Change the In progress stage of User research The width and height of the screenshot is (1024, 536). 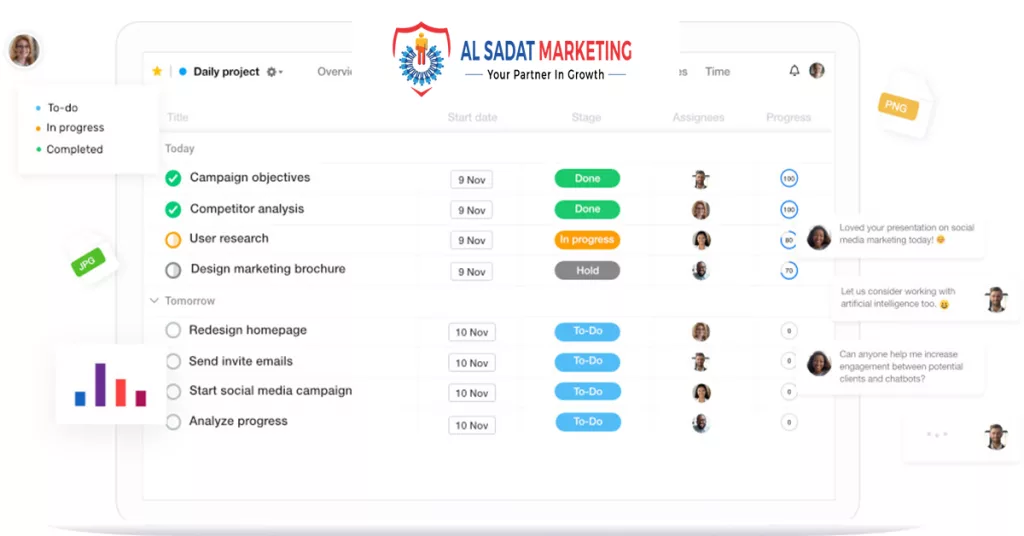point(587,240)
